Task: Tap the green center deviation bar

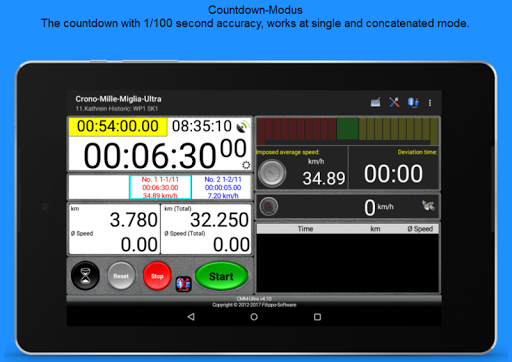Action: tap(348, 129)
